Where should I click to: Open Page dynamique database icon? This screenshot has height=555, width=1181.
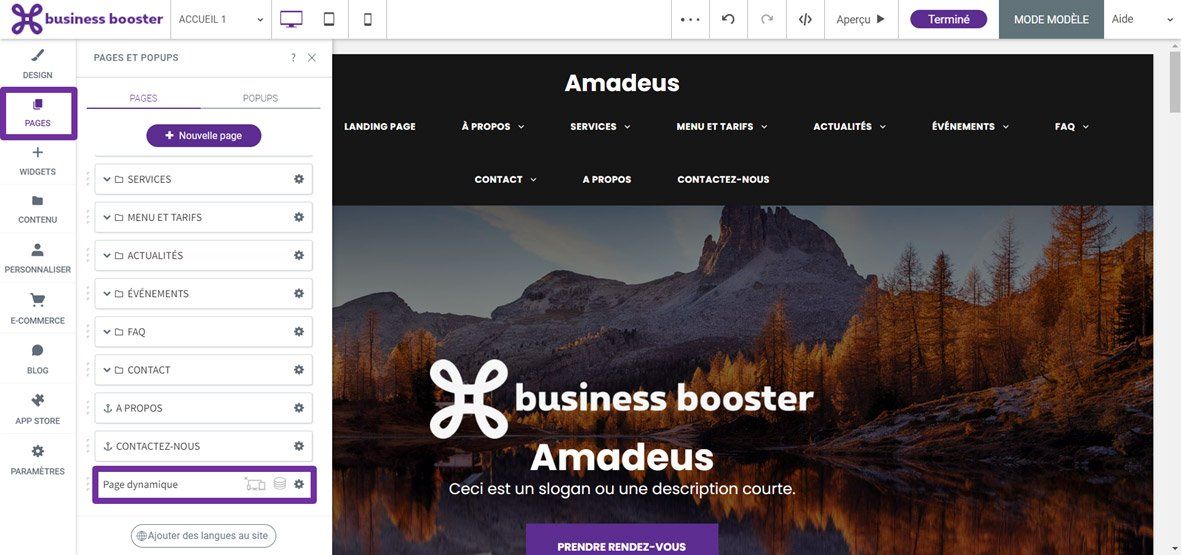click(x=280, y=484)
